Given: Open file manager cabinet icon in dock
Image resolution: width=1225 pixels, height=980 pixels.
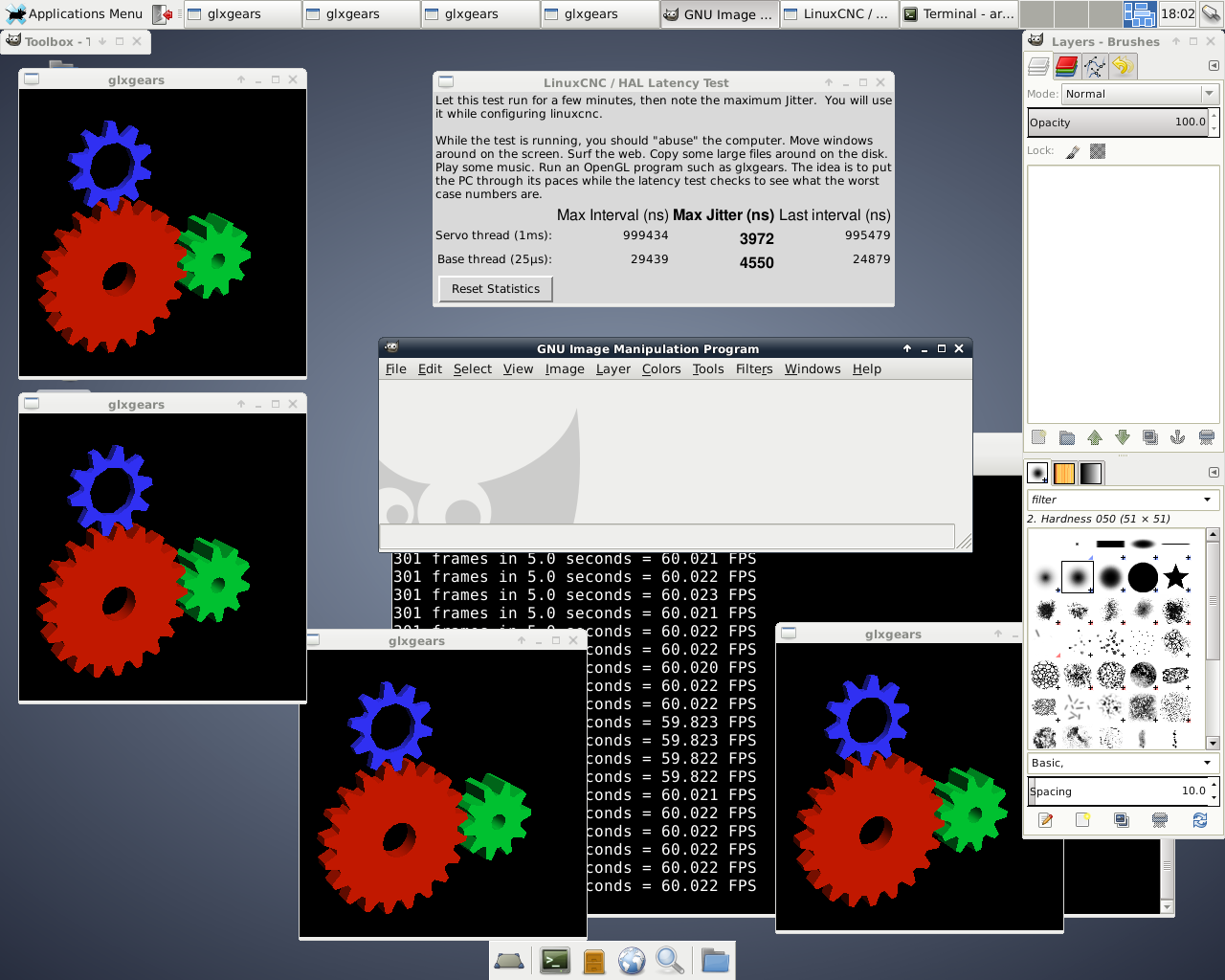Looking at the screenshot, I should (593, 961).
